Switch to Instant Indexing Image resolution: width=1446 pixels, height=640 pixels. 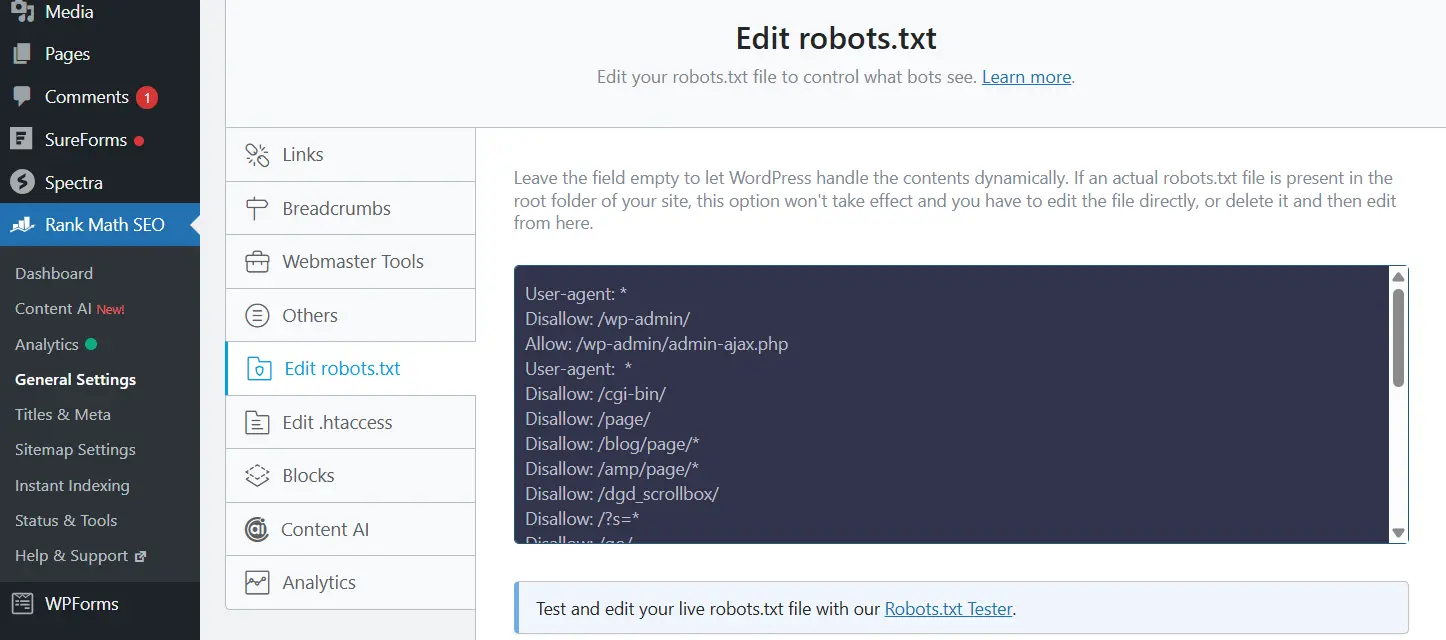[x=71, y=485]
